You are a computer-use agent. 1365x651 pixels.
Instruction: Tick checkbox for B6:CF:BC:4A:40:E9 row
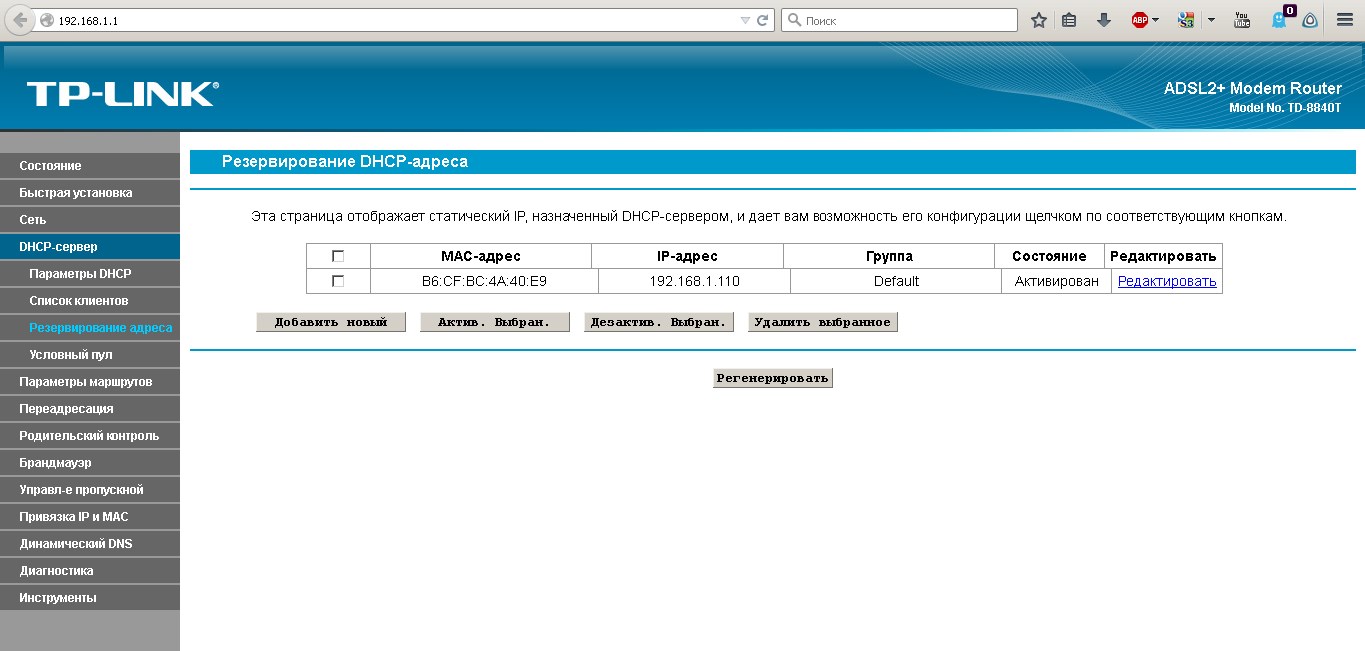click(338, 281)
